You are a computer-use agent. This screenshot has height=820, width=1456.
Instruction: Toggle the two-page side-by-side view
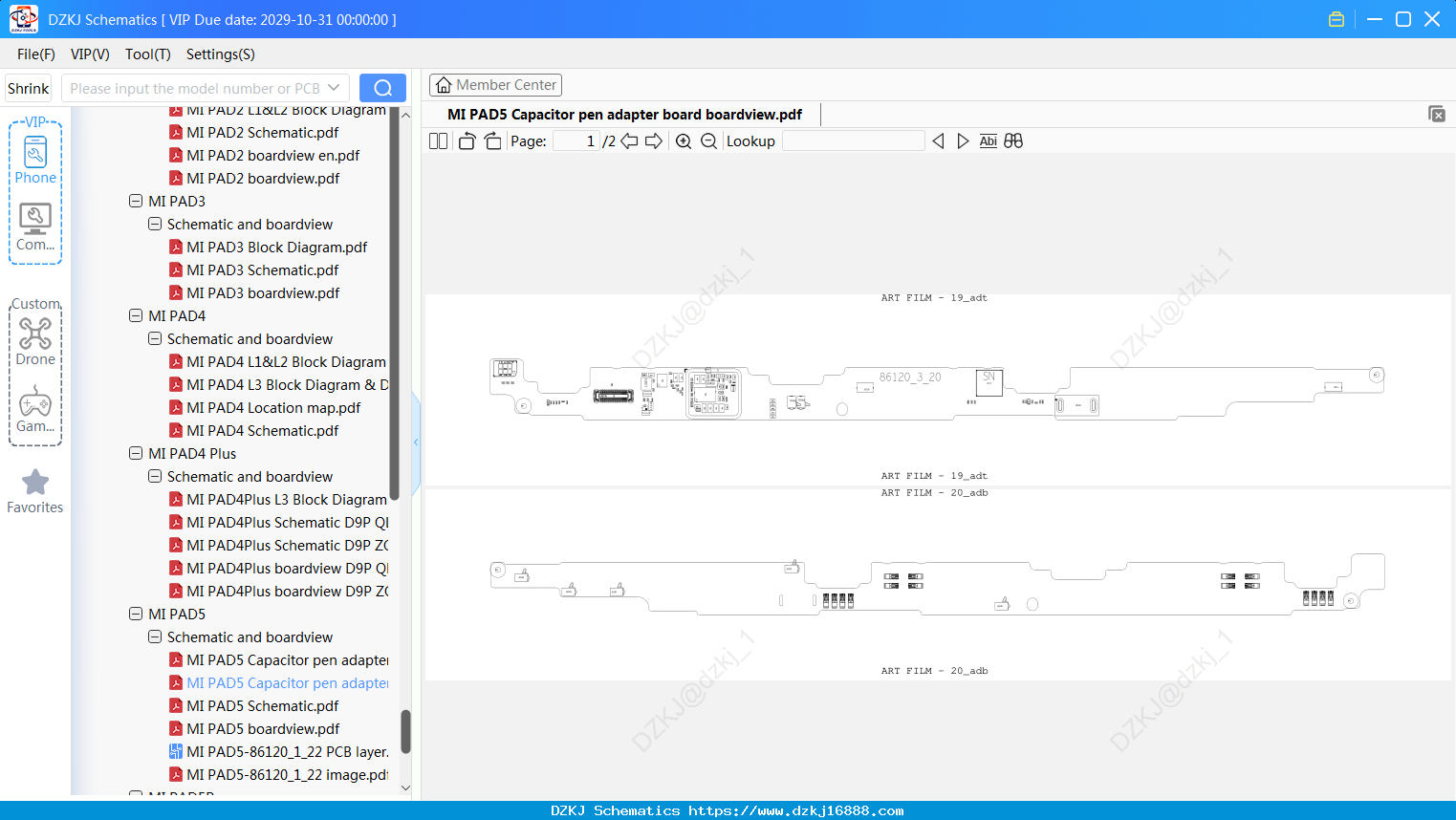pos(439,141)
